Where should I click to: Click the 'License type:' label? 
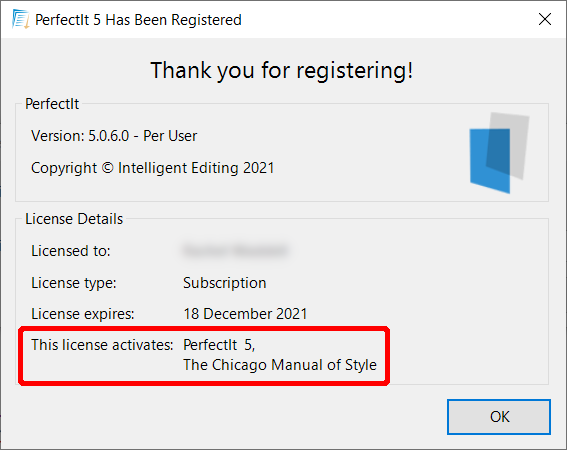[x=74, y=283]
